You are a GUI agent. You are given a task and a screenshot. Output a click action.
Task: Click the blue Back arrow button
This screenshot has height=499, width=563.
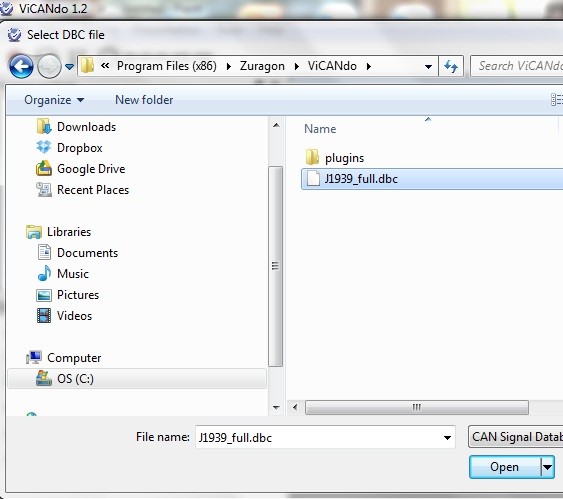click(21, 66)
